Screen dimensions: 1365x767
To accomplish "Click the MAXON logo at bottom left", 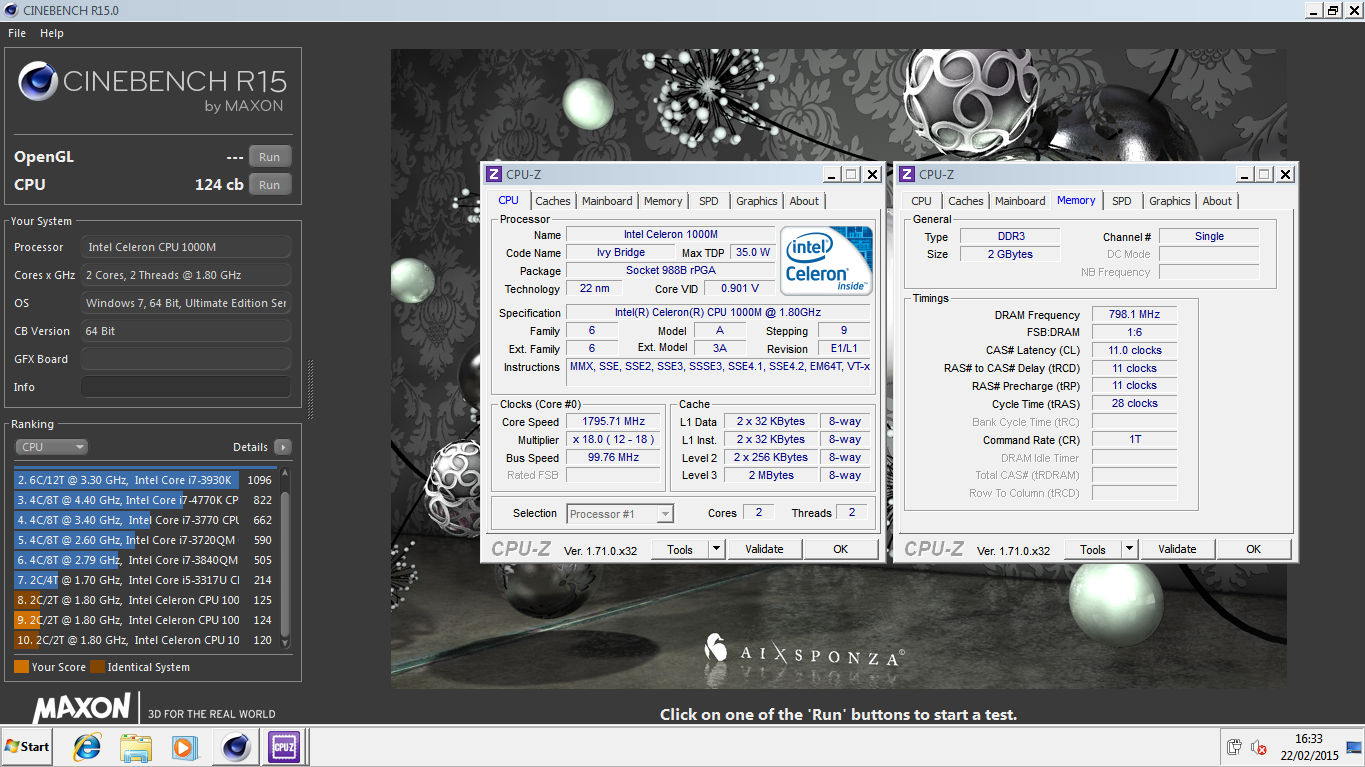I will pos(83,708).
